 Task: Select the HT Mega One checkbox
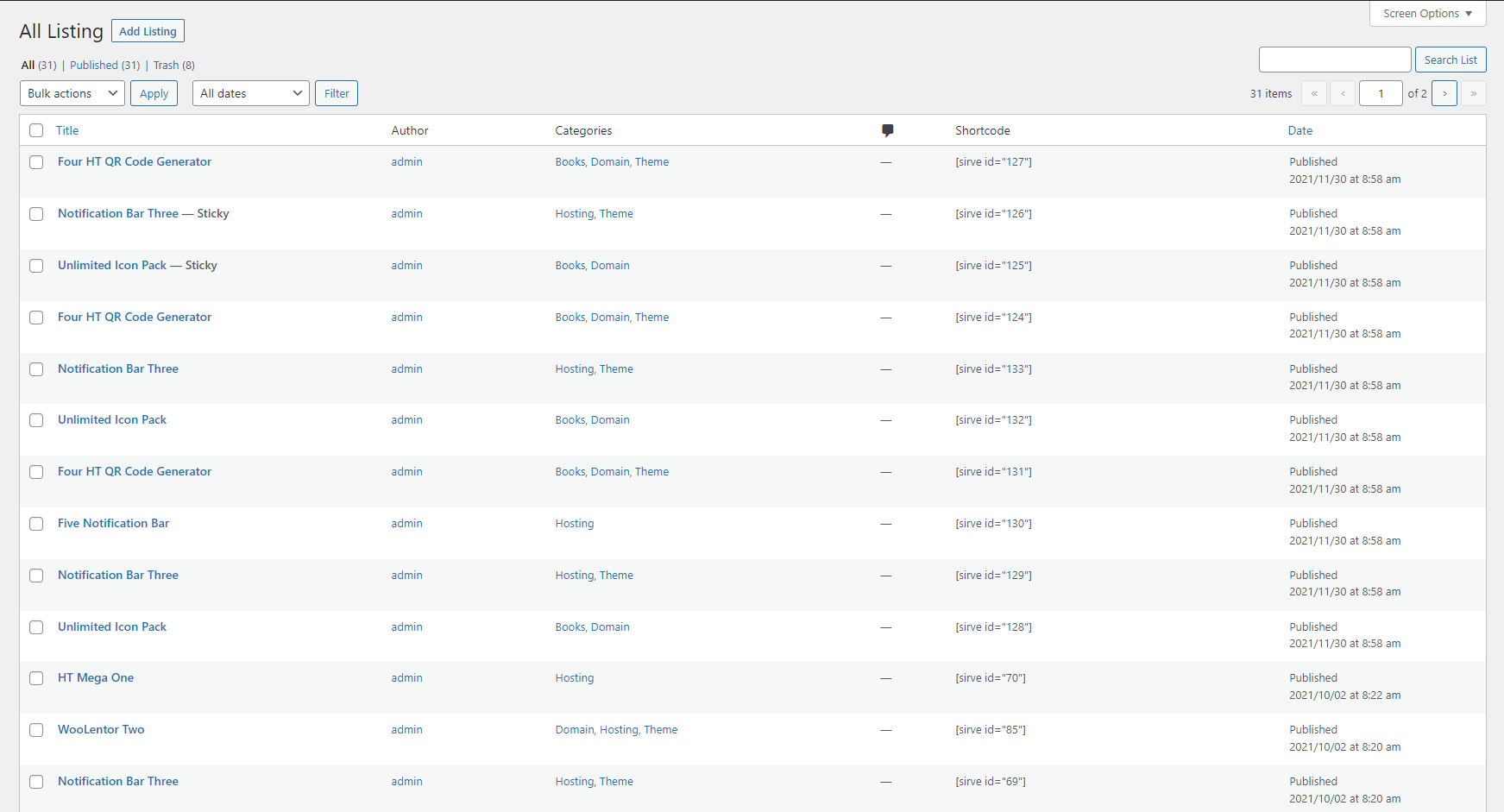coord(36,678)
